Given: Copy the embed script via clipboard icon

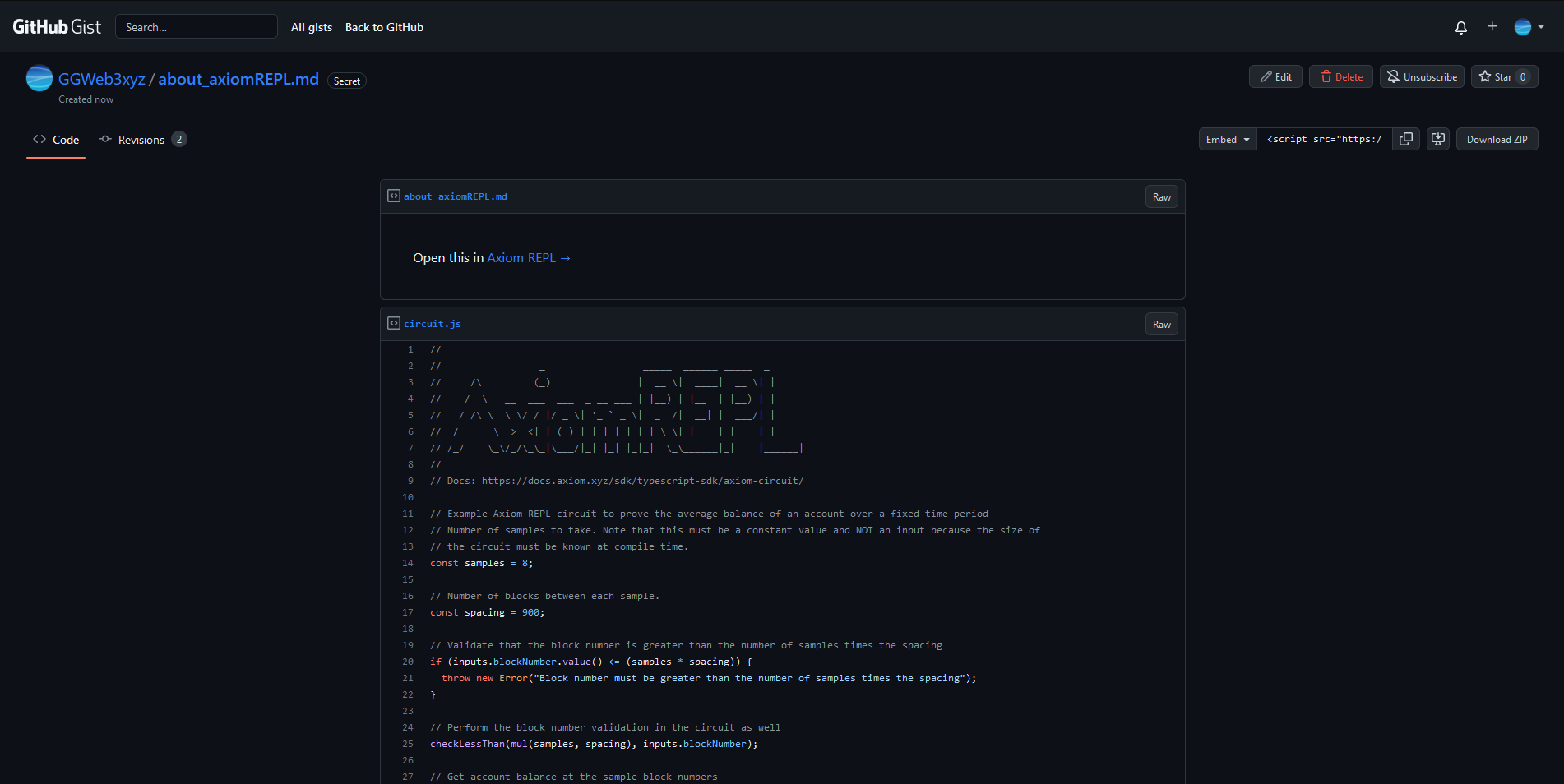Looking at the screenshot, I should pos(1406,139).
